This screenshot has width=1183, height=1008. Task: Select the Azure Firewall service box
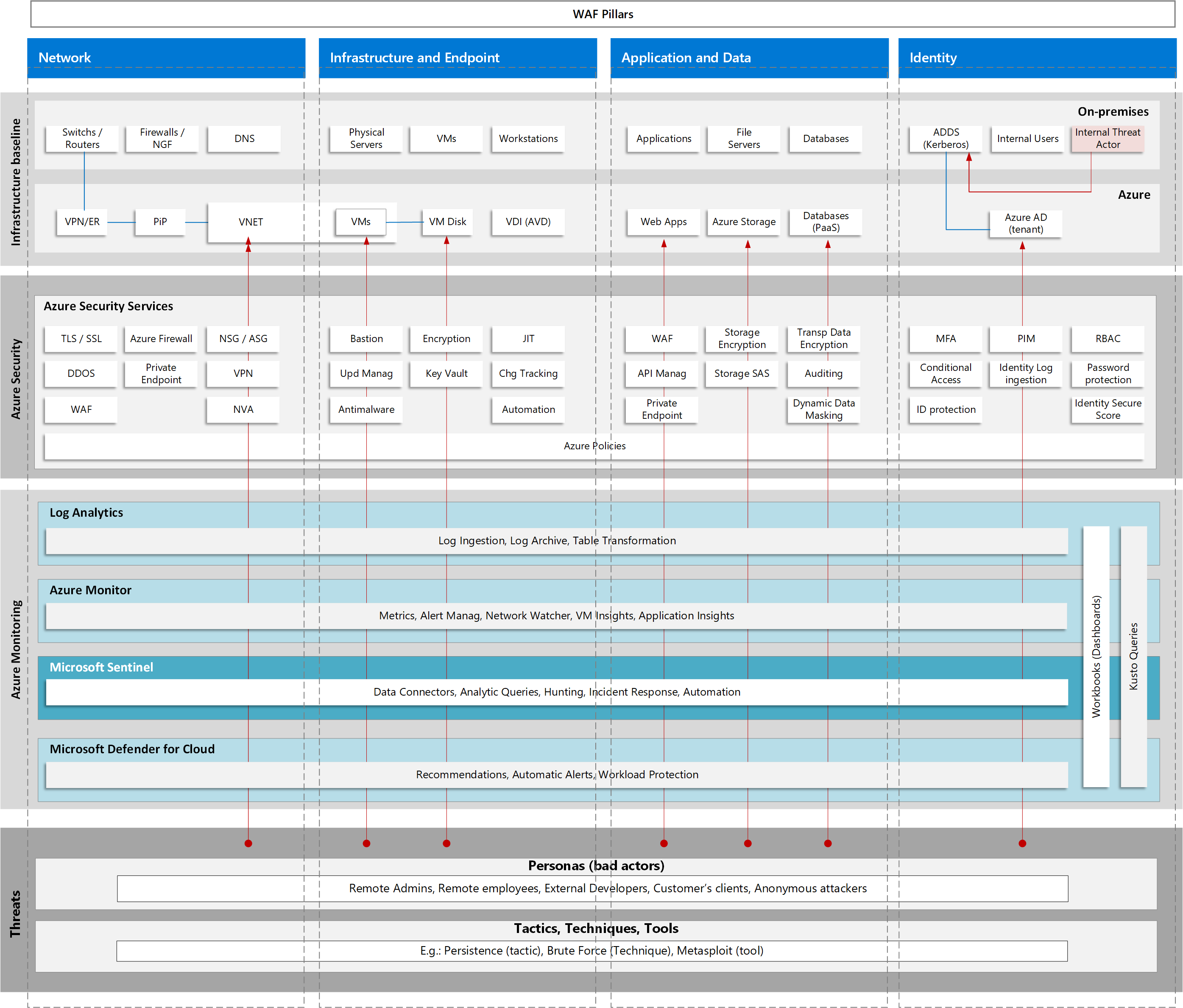pos(161,339)
